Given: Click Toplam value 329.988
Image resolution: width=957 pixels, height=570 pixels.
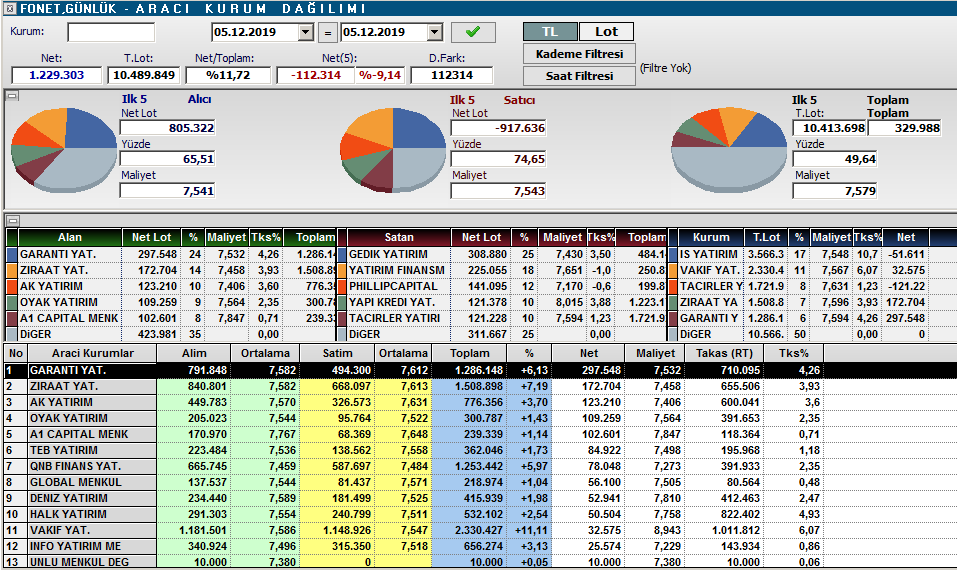Looking at the screenshot, I should click(x=906, y=128).
